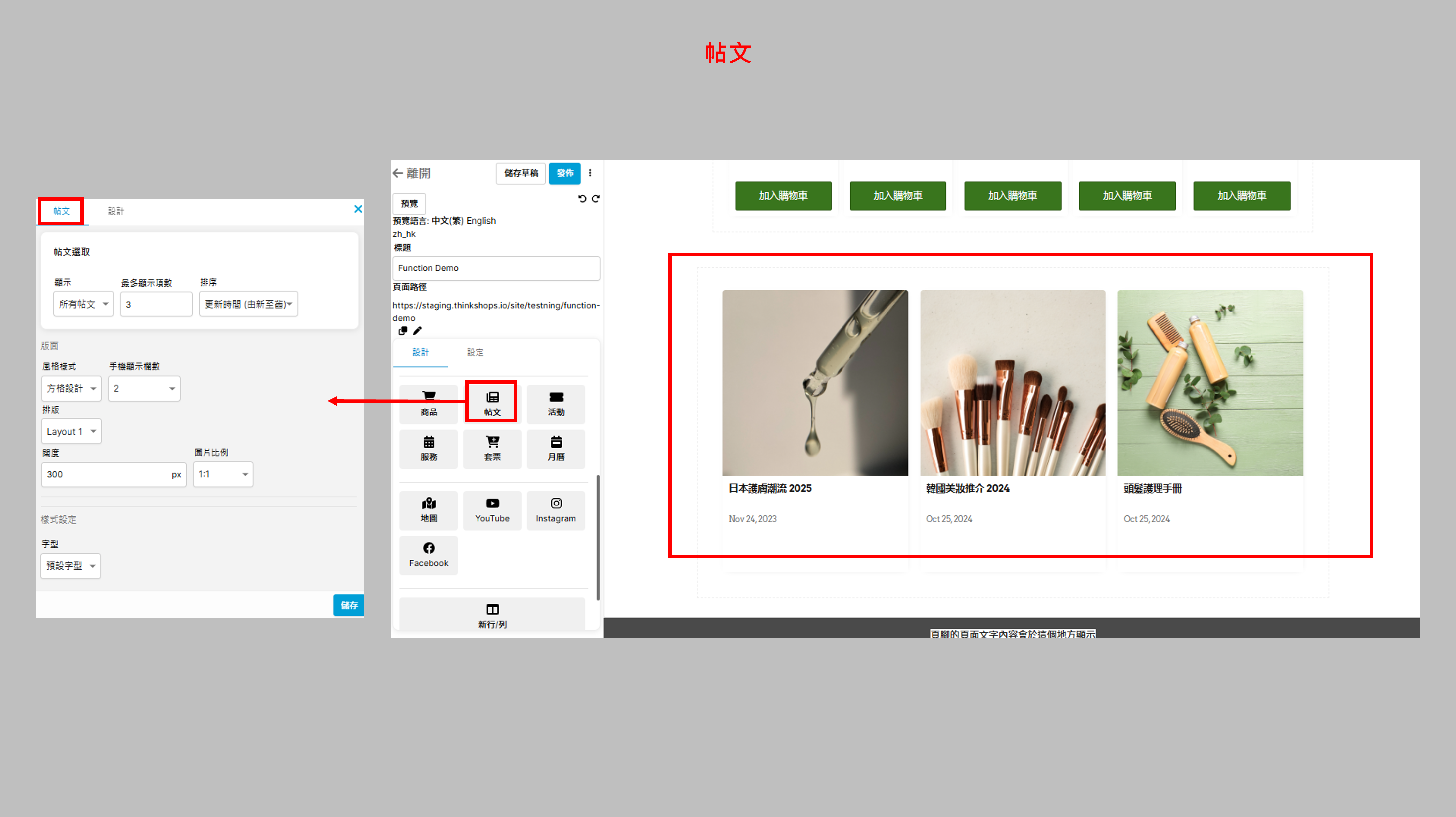The image size is (1456, 817).
Task: Click the Facebook widget icon
Action: tap(429, 555)
